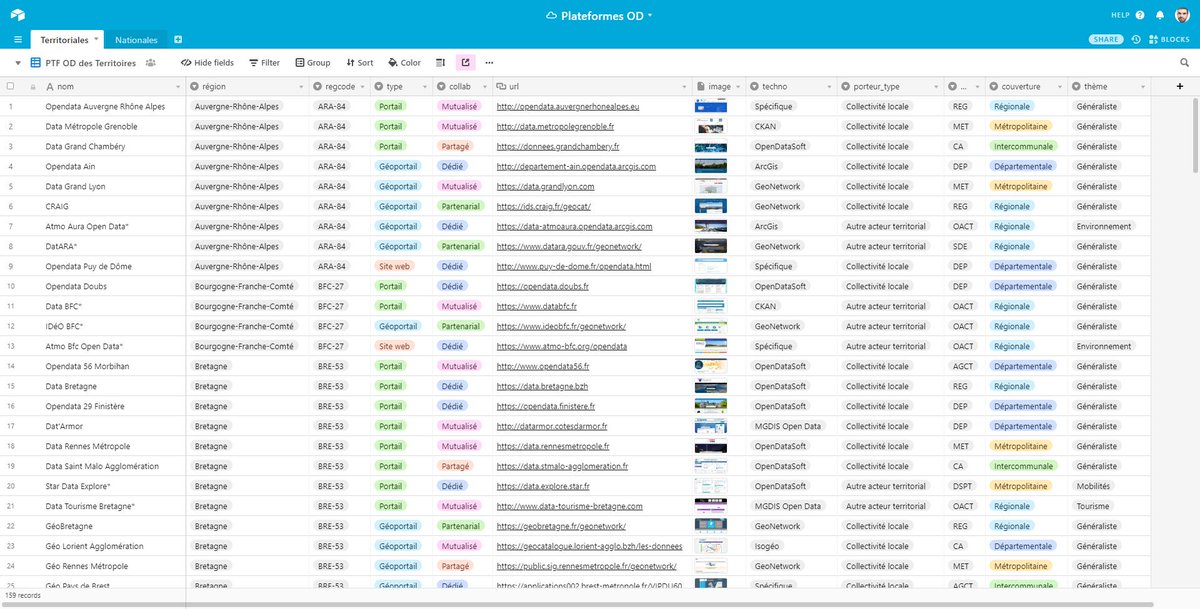Open the Plateformes OD base menu
The image size is (1200, 609).
coord(600,15)
